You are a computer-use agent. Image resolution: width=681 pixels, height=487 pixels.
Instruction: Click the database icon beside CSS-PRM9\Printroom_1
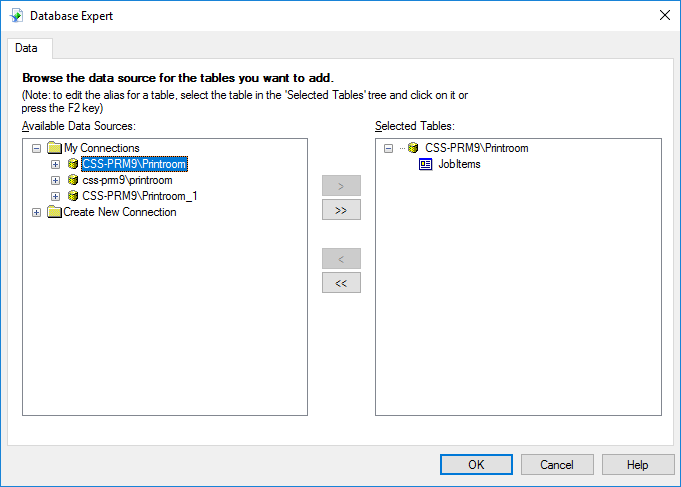tap(73, 196)
